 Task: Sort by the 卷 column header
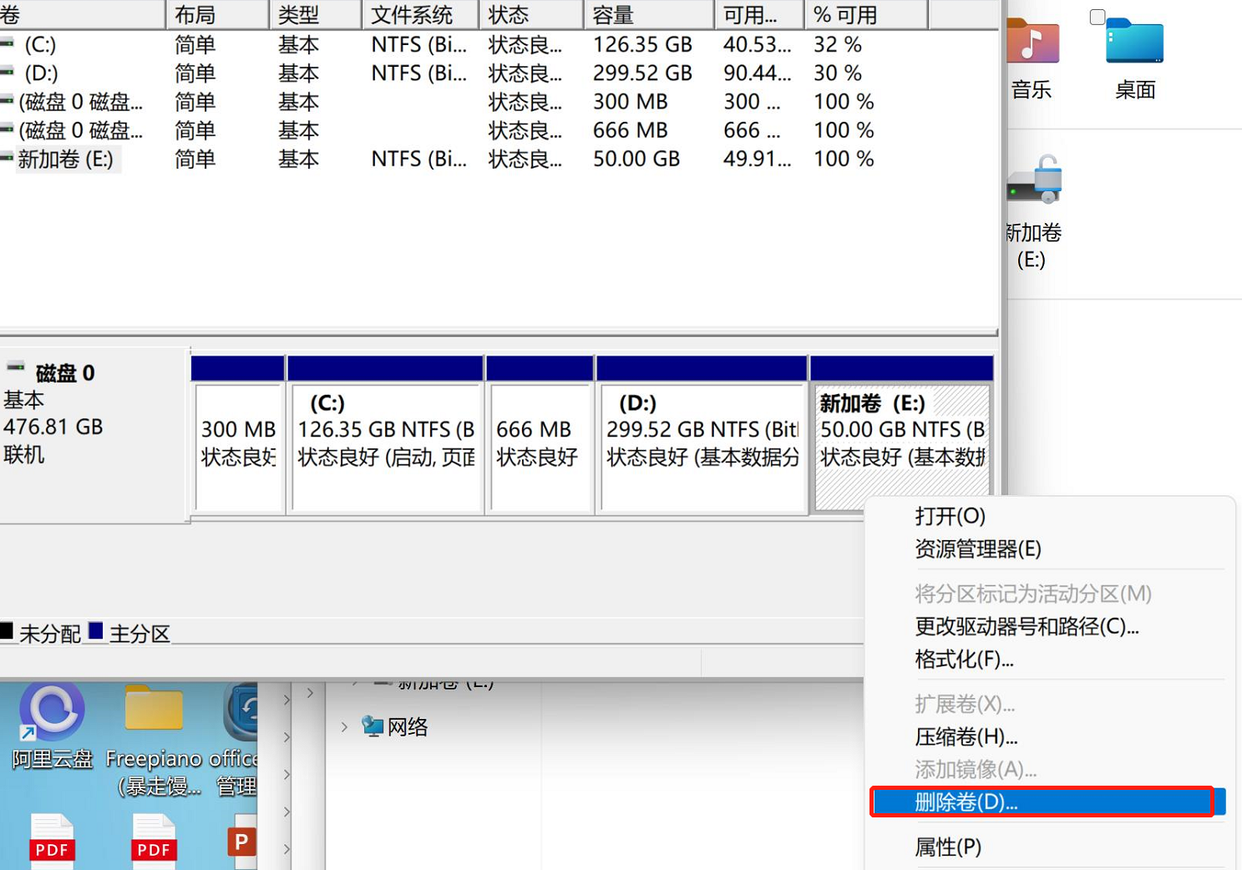(x=82, y=15)
